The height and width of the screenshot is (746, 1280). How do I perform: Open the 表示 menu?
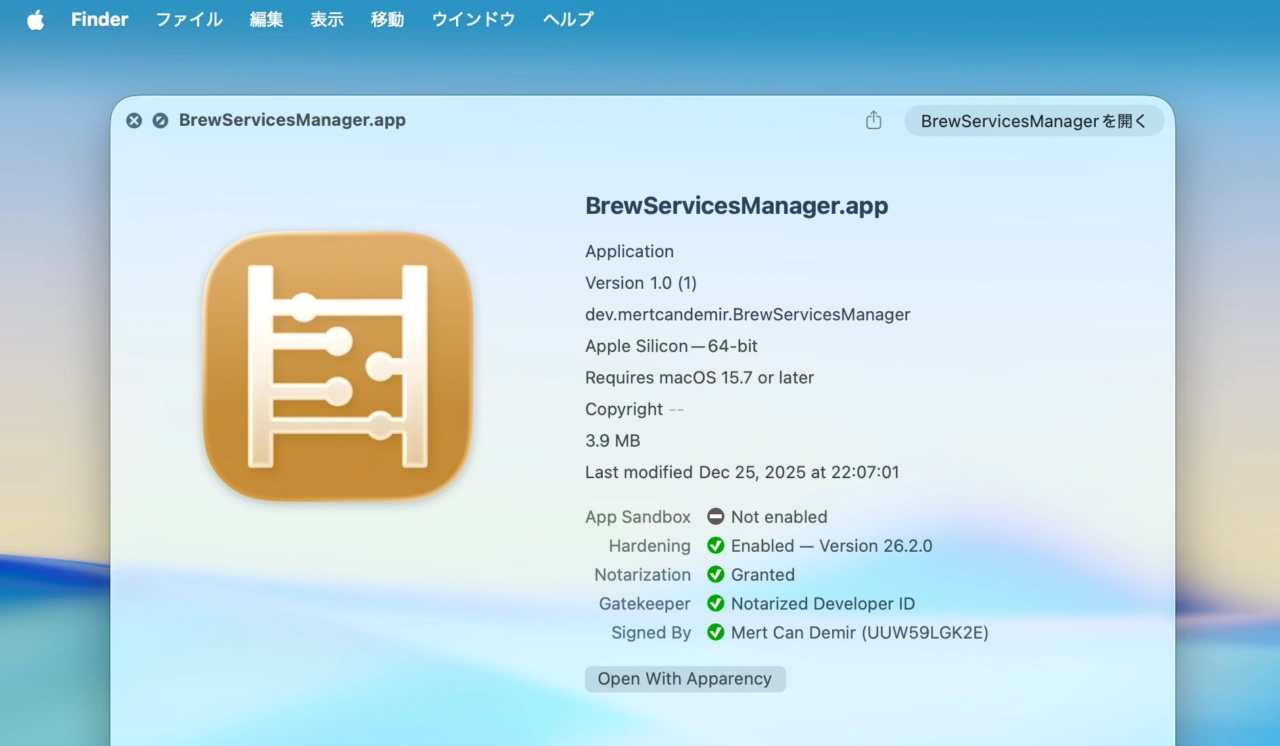click(x=325, y=19)
